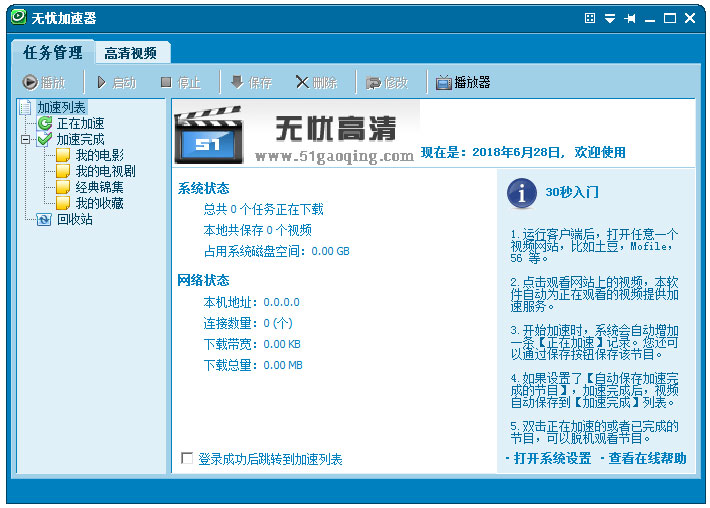Select 加速列表 tree root
This screenshot has height=508, width=710.
click(x=61, y=107)
